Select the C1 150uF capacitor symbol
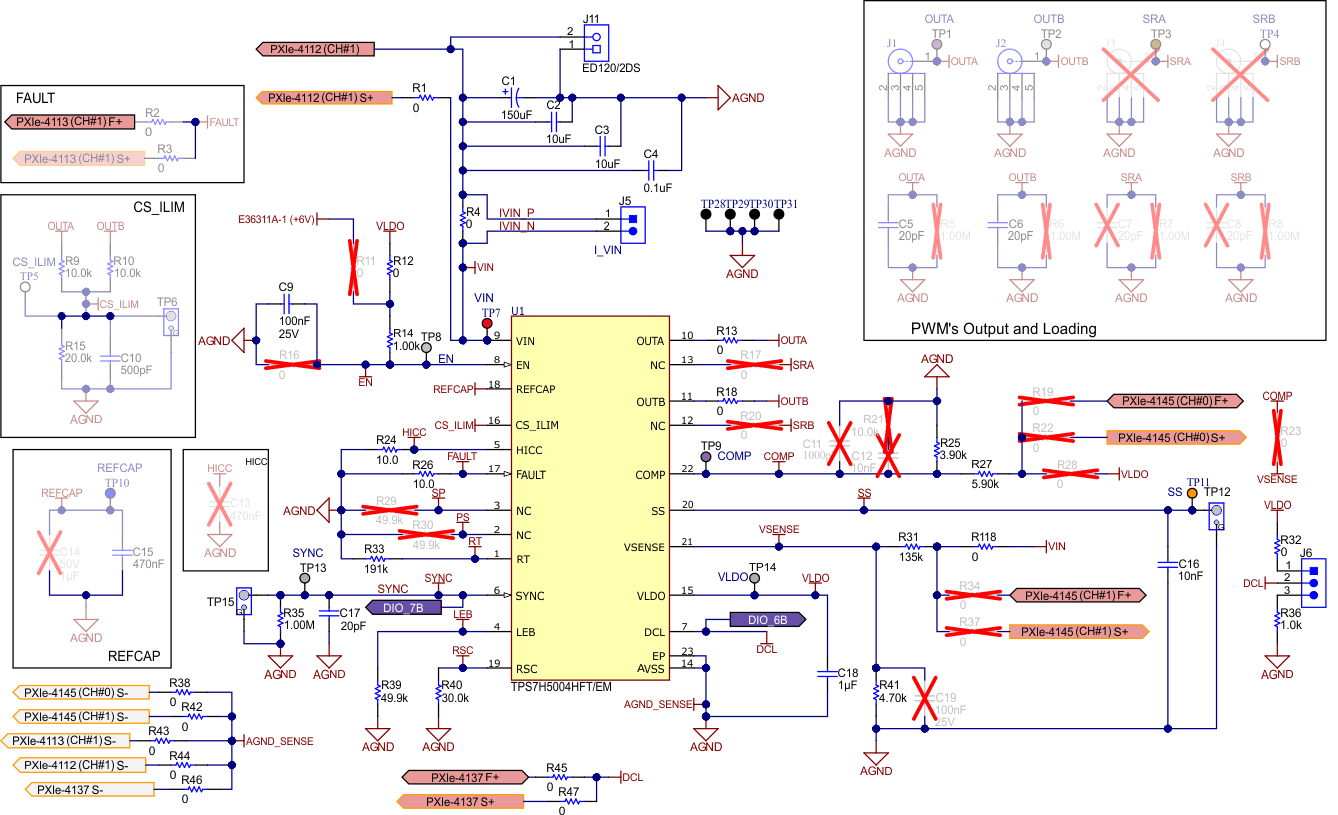The image size is (1338, 815). (517, 98)
